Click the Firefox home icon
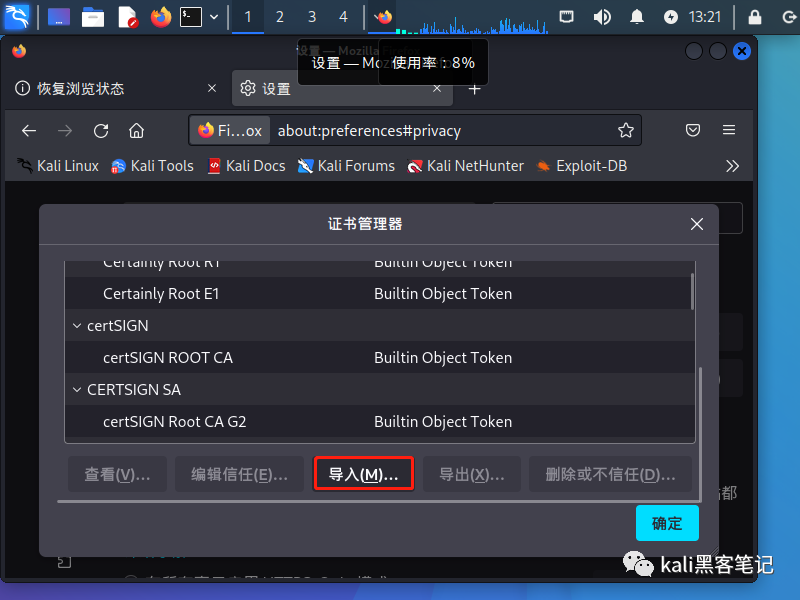 point(137,130)
